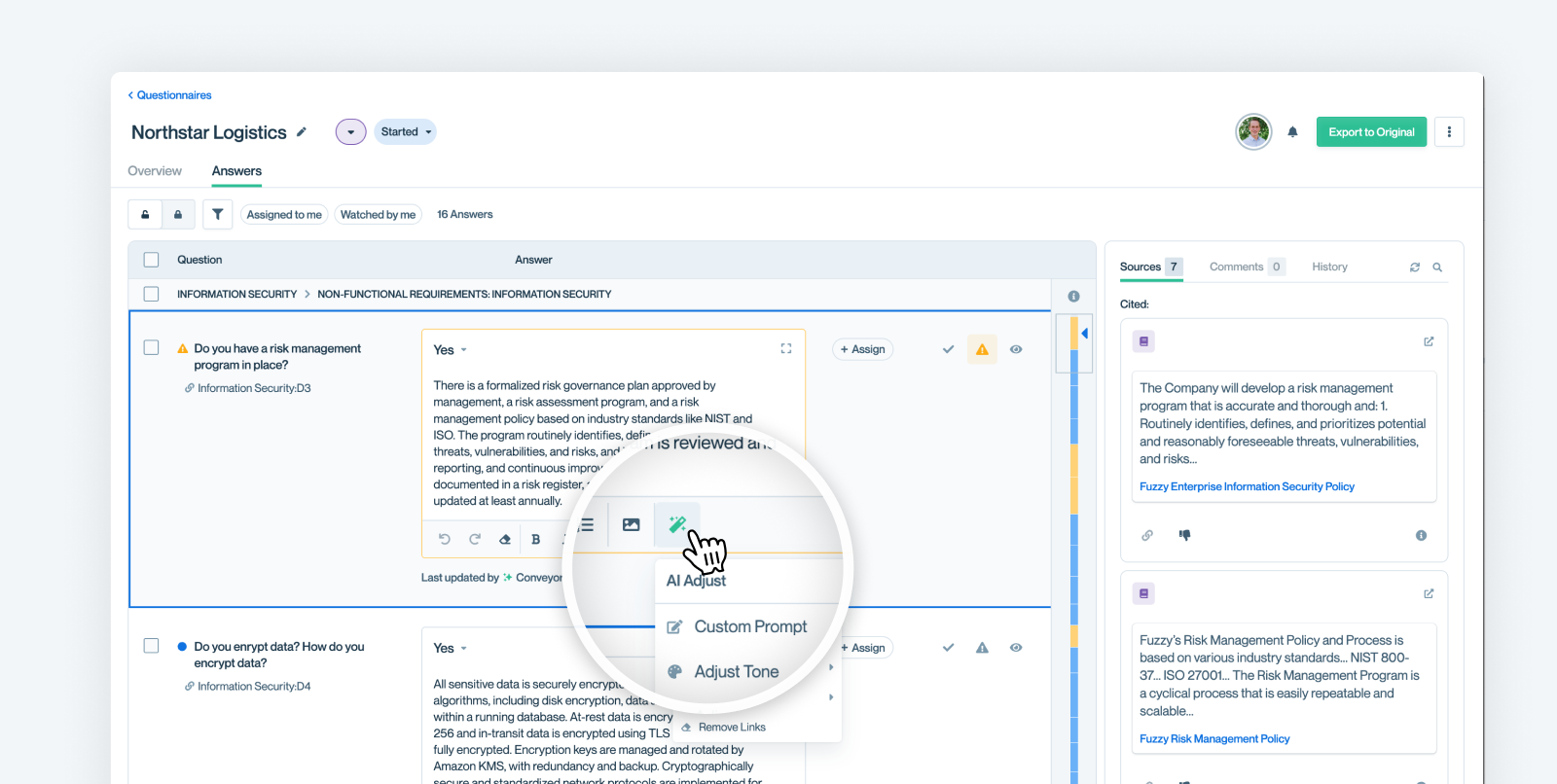Open the funnel filter options
1557x784 pixels.
pos(218,215)
